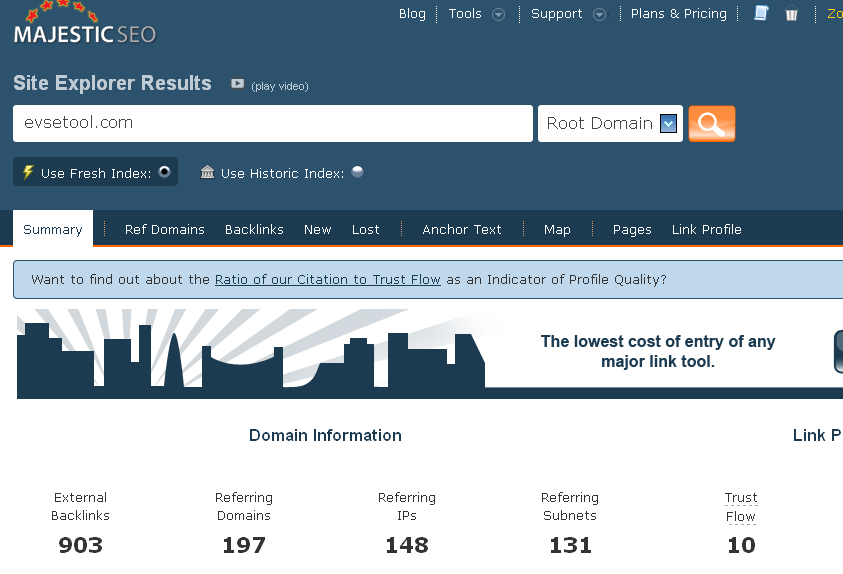Open the Backlinks tab
The image size is (843, 574).
[254, 229]
